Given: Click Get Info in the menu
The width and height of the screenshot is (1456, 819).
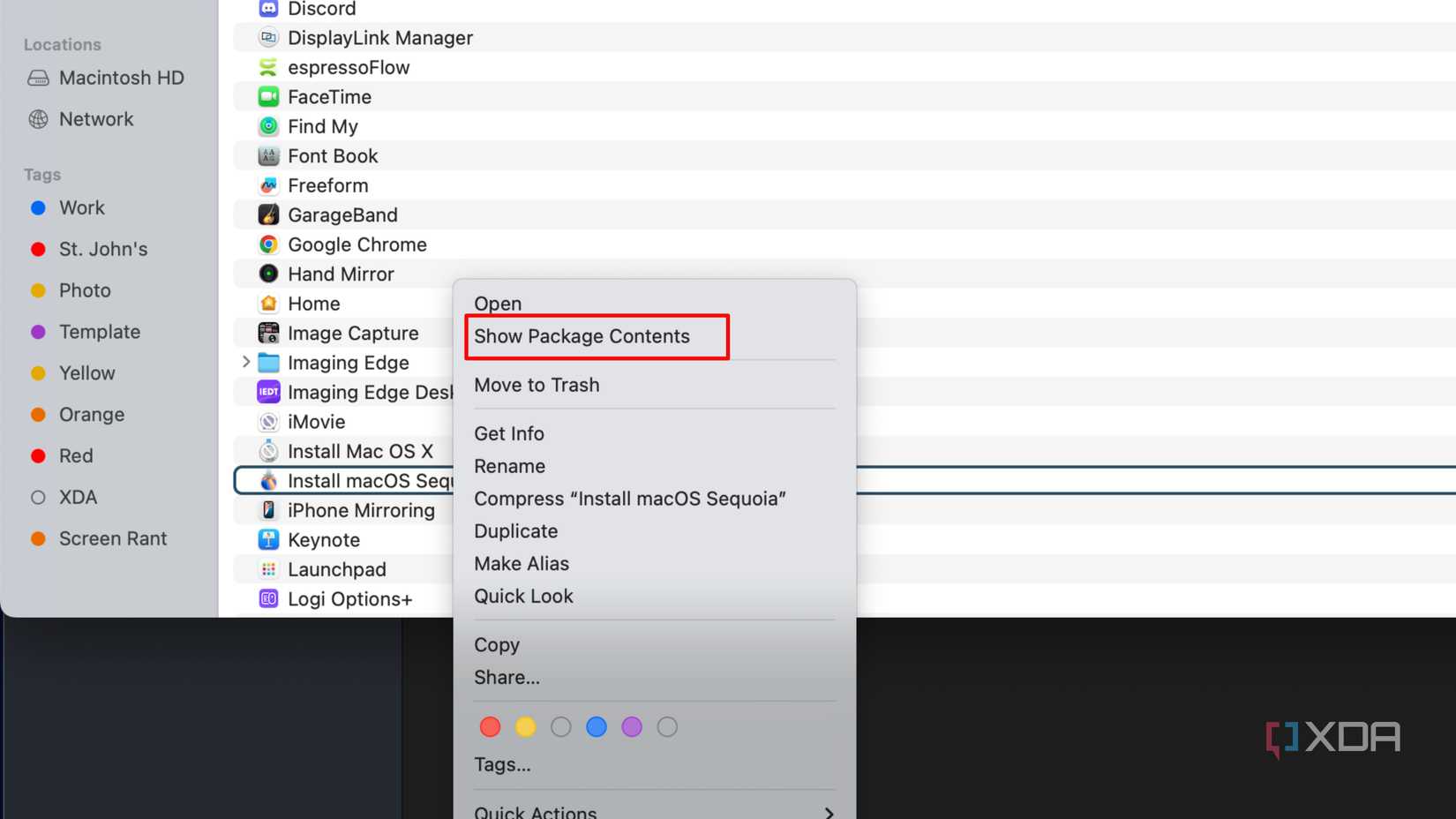Looking at the screenshot, I should point(509,433).
